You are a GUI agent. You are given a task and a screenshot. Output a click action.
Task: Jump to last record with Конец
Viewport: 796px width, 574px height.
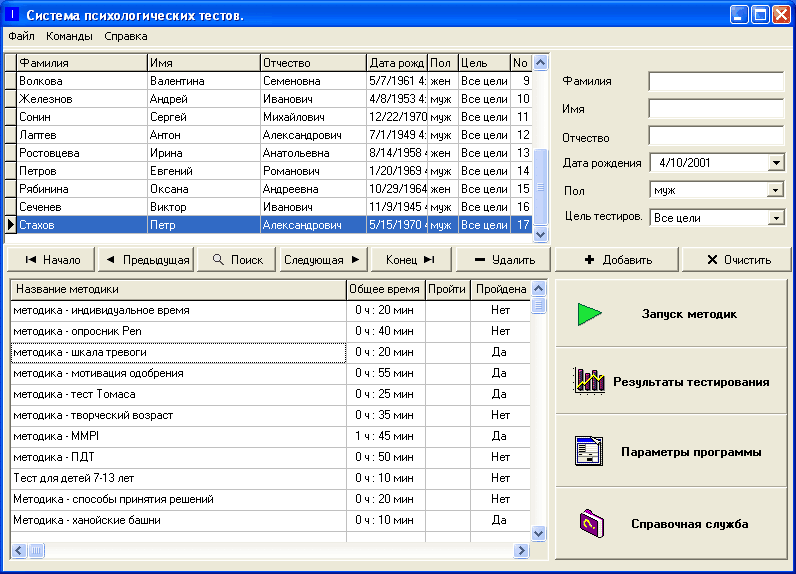pyautogui.click(x=410, y=260)
